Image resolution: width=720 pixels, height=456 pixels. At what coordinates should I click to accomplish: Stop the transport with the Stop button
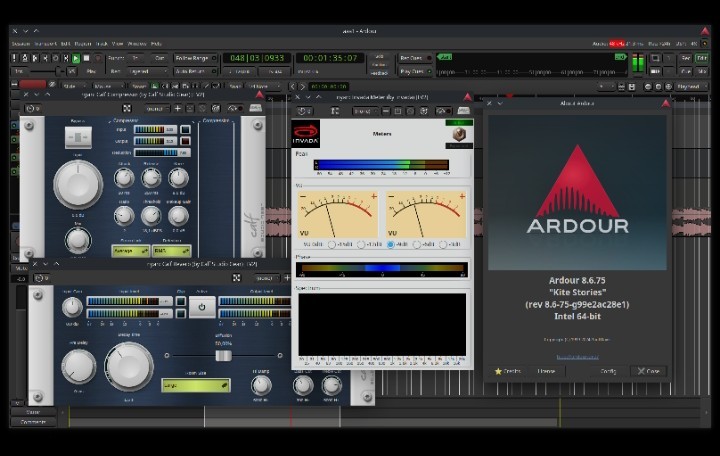tap(86, 58)
